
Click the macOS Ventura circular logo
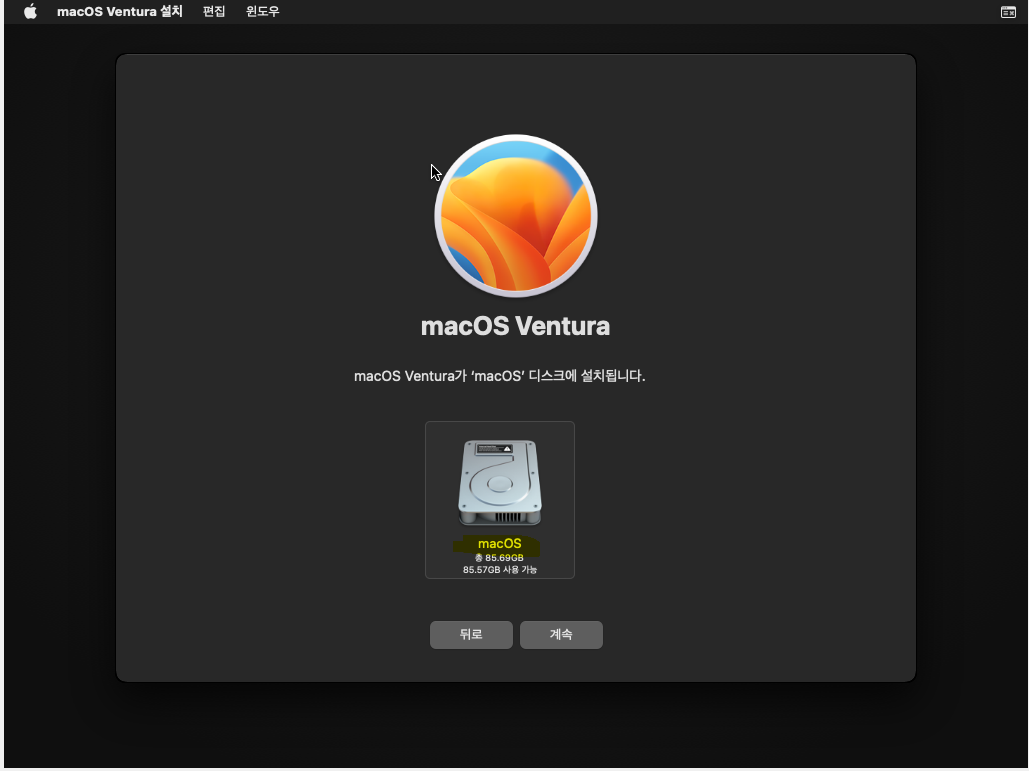[x=516, y=216]
